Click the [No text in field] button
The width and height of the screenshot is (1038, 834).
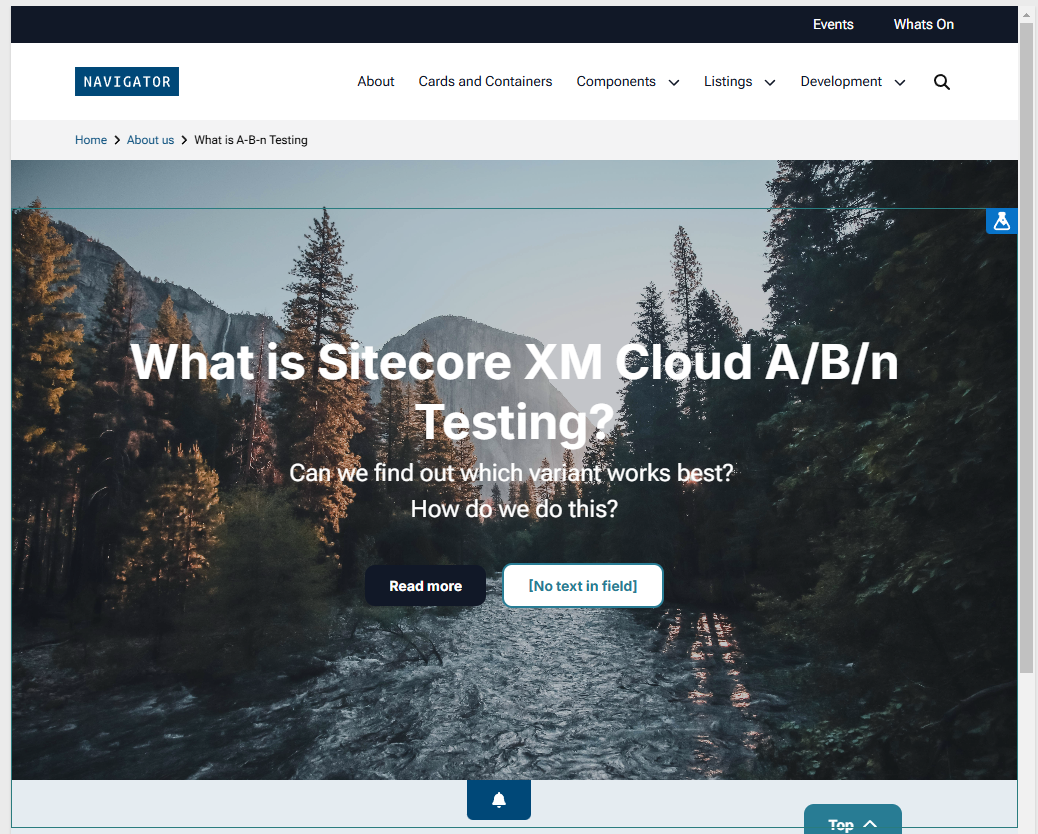(x=583, y=586)
